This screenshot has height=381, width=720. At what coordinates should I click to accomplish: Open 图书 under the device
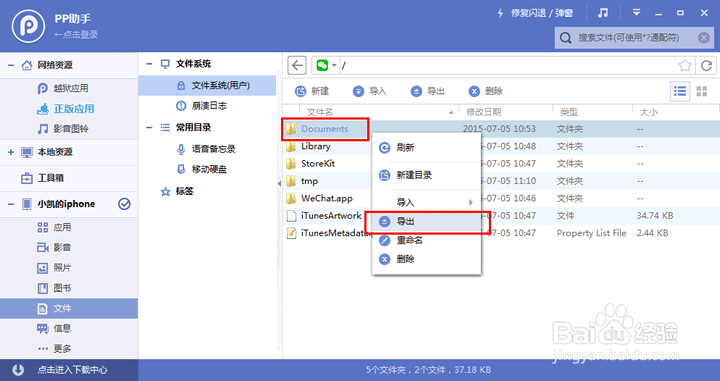[x=54, y=288]
